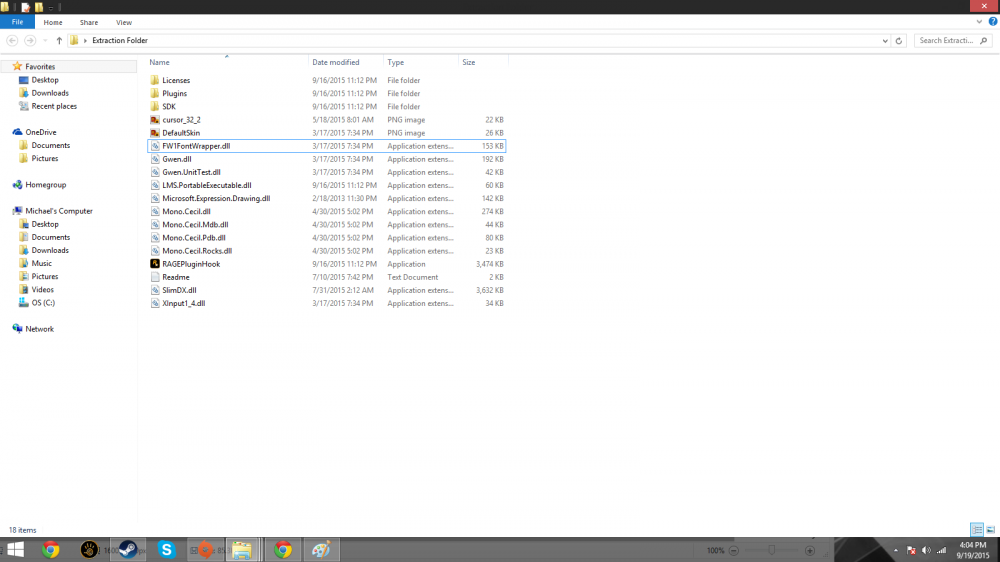1000x562 pixels.
Task: Select the Licenses folder
Action: pyautogui.click(x=176, y=80)
